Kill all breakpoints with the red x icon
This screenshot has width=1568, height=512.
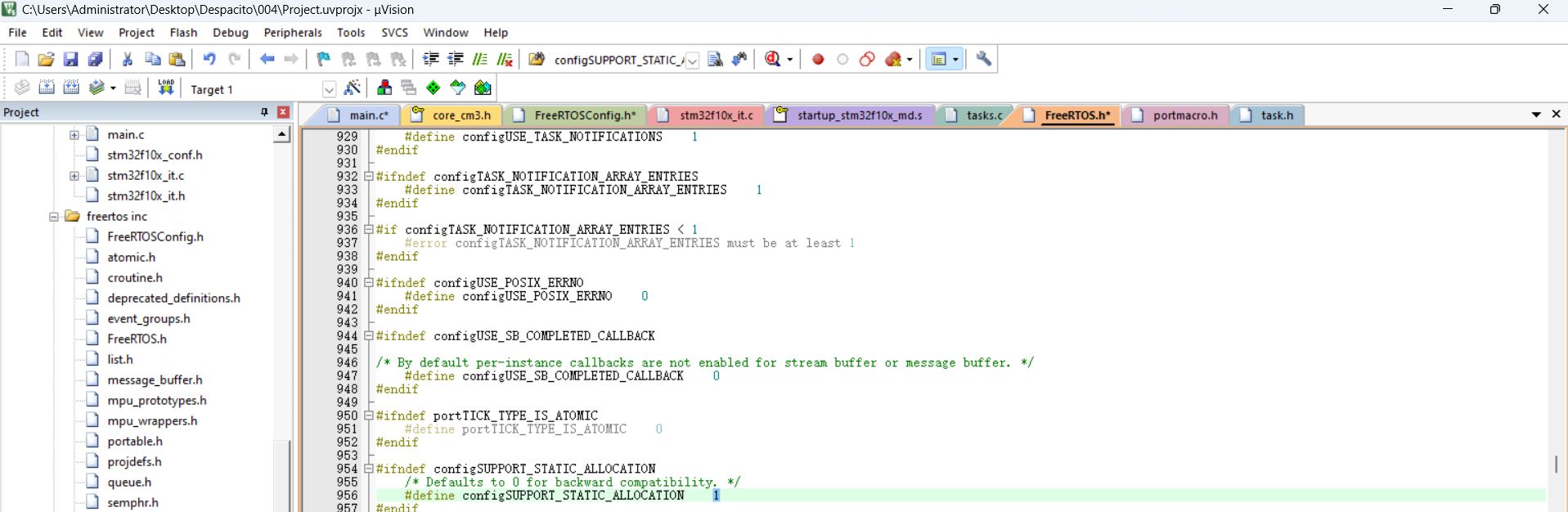point(893,59)
